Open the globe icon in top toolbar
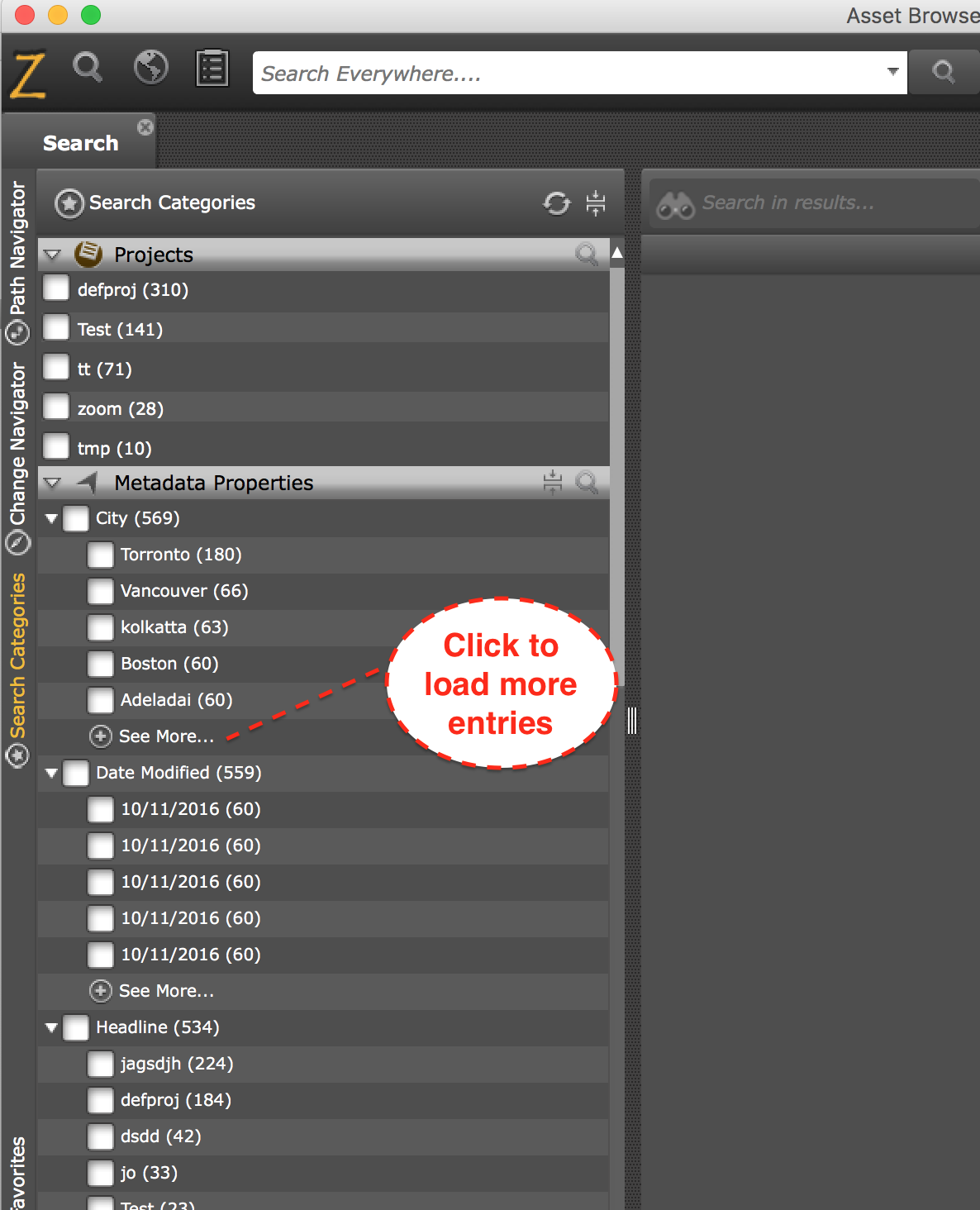 (151, 67)
